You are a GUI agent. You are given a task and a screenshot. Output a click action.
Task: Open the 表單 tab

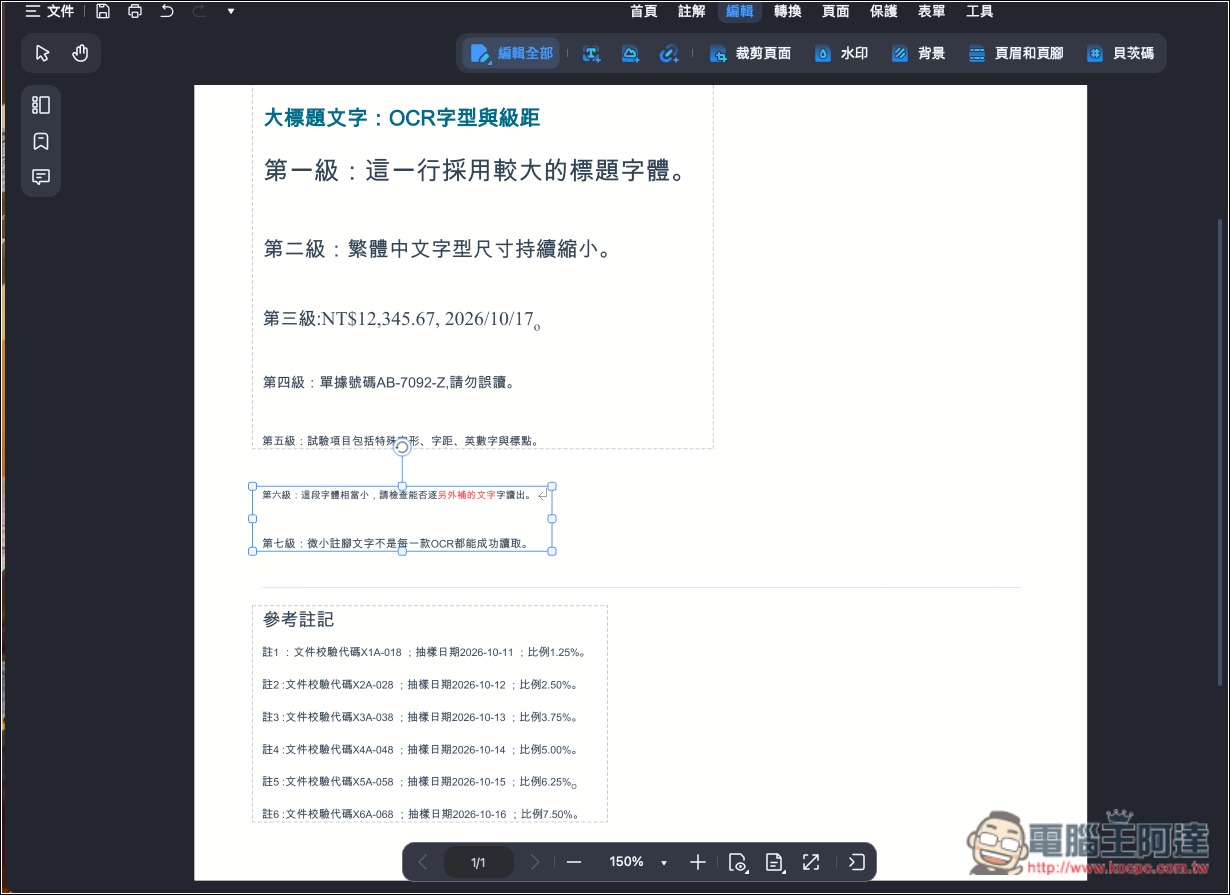932,11
